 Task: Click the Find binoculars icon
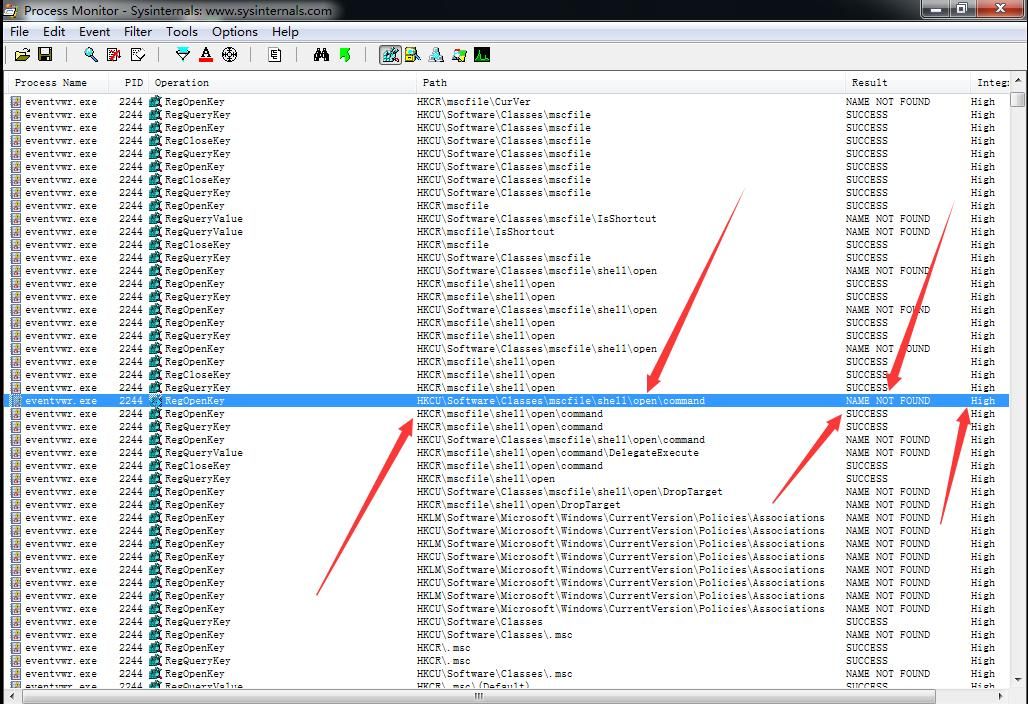321,55
